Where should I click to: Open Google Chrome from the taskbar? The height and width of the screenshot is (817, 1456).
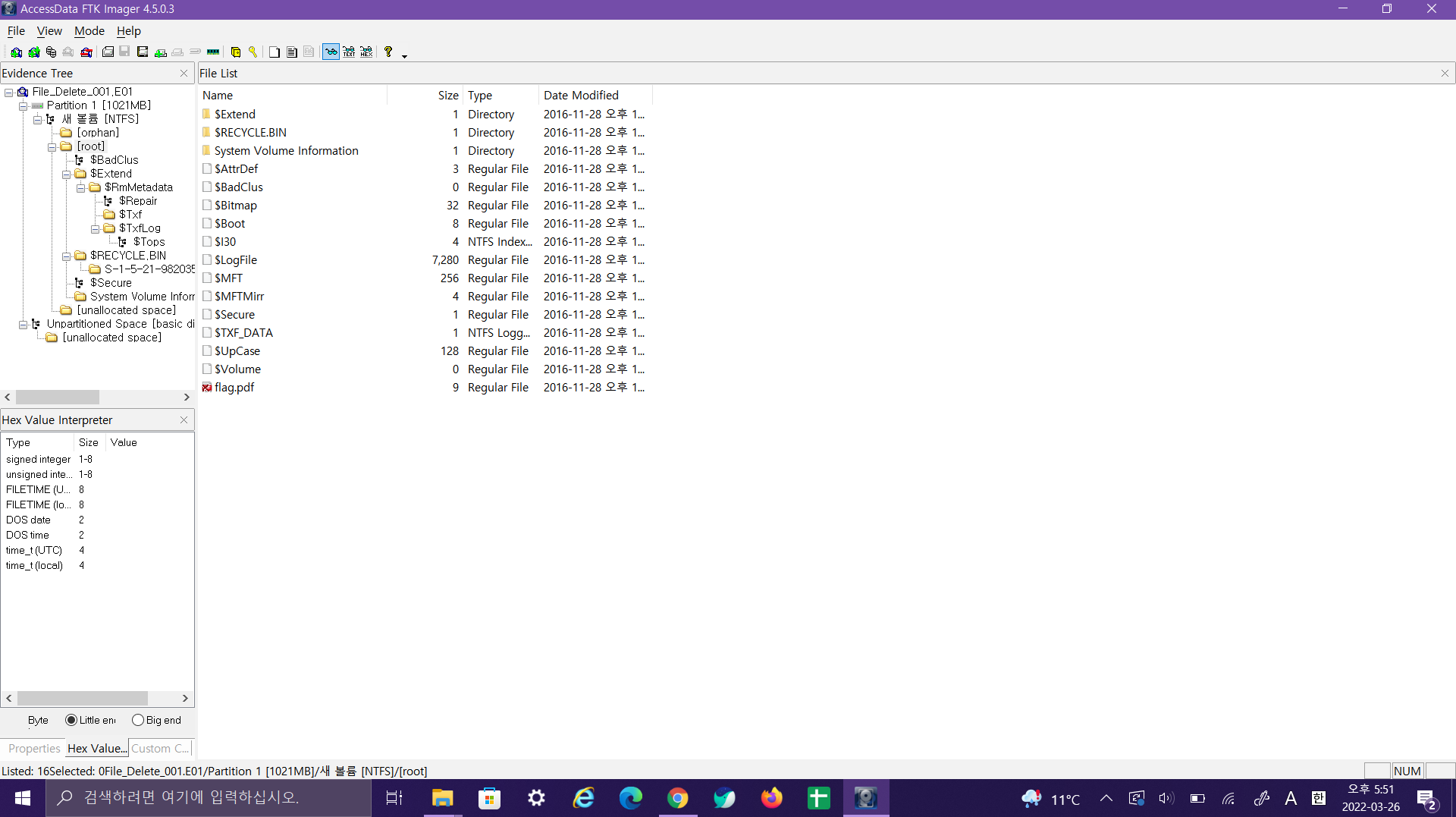(677, 798)
